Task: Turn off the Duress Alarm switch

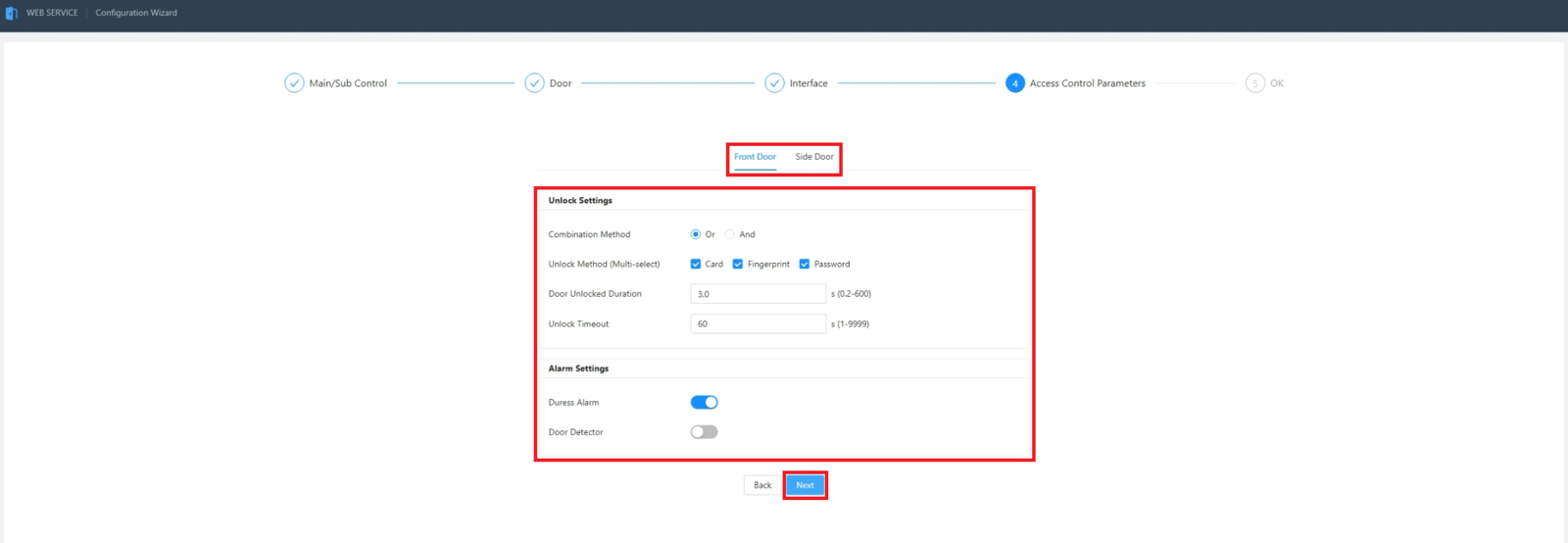Action: pos(705,402)
